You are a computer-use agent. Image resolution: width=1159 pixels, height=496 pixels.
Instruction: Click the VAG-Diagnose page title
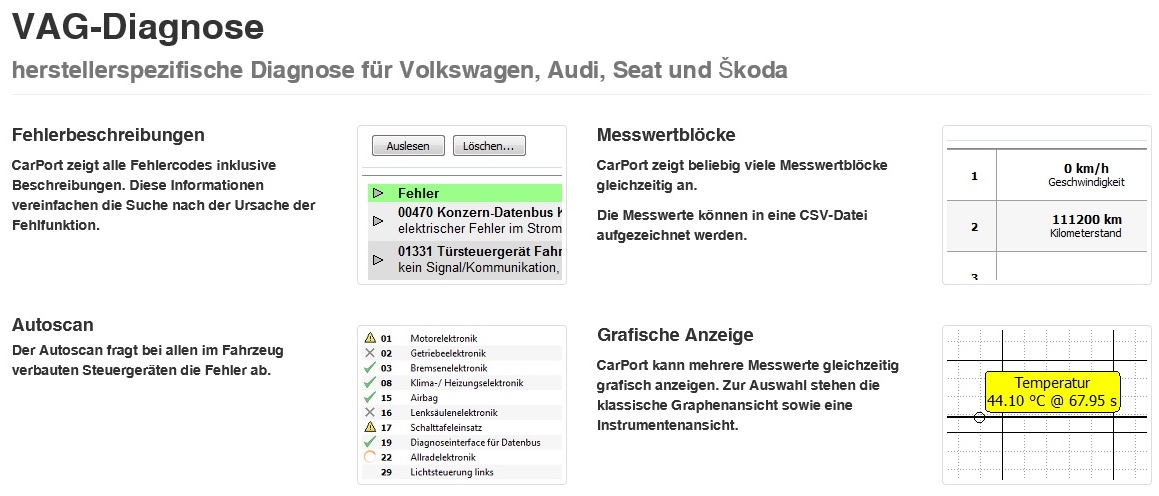click(138, 27)
